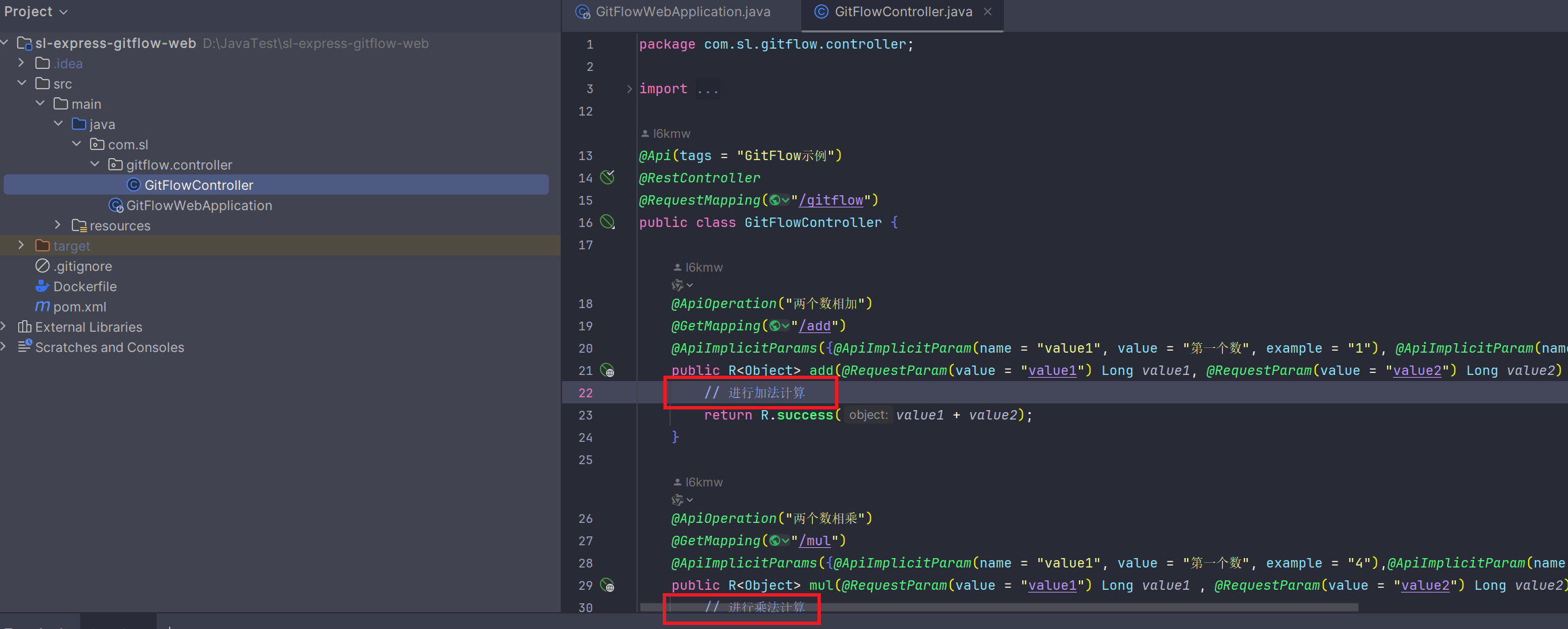The image size is (1568, 629).
Task: Open the URL globe dropdown before /gitflow
Action: 780,200
